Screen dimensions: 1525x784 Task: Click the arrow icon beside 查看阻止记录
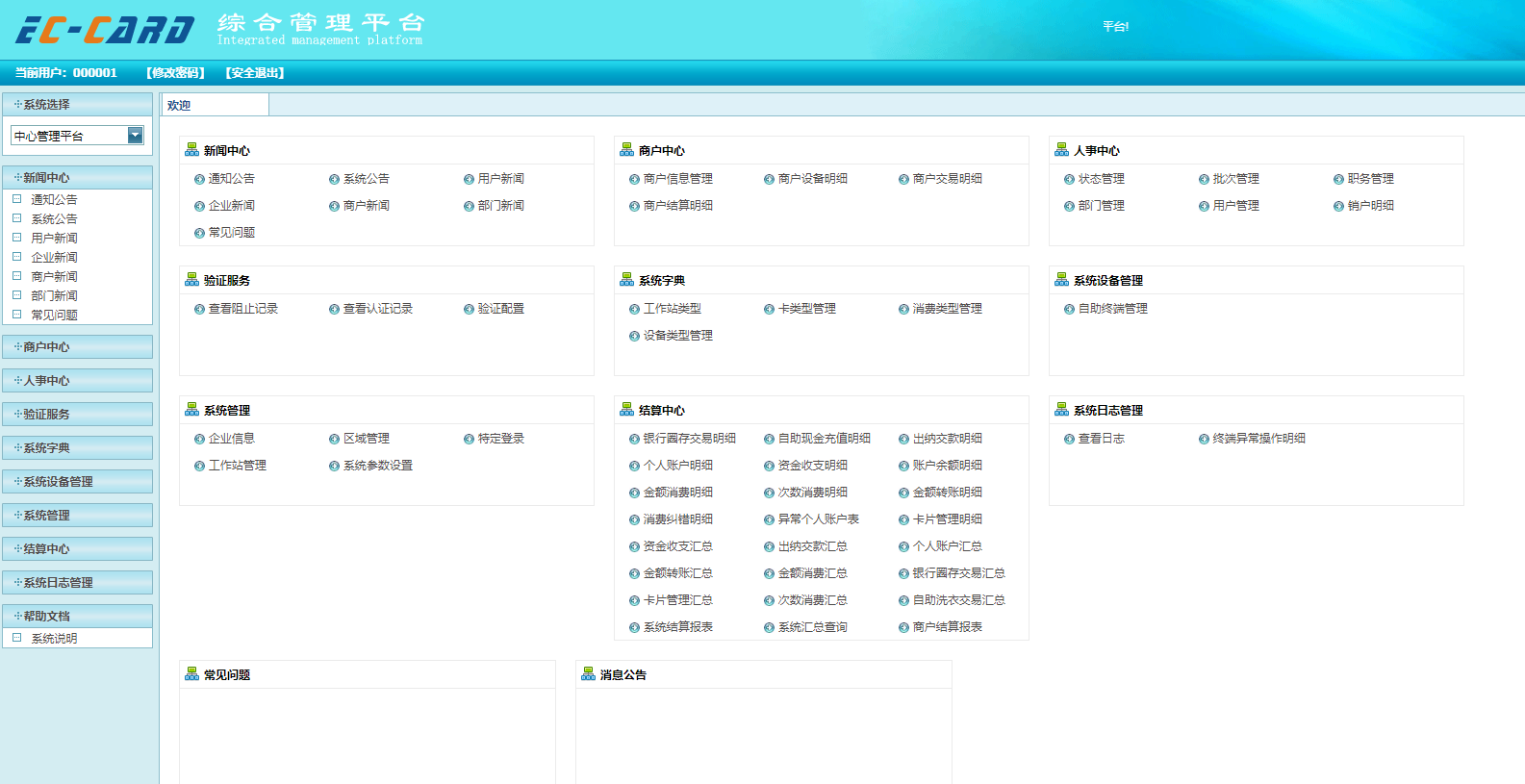point(200,309)
